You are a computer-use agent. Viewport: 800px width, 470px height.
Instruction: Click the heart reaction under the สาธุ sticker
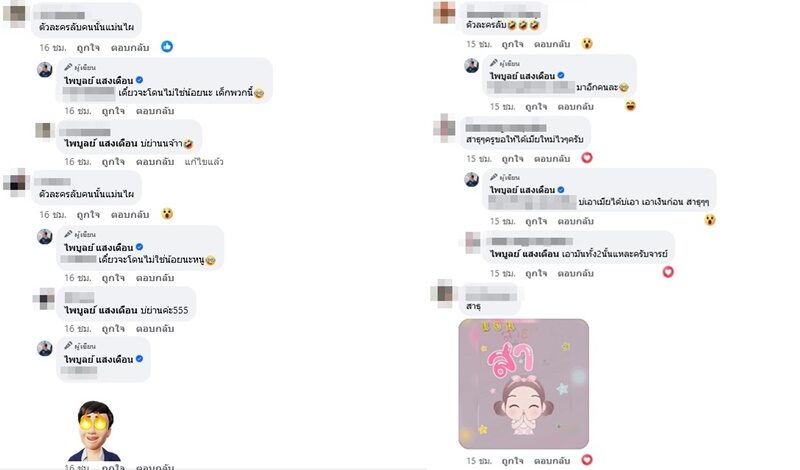[587, 460]
